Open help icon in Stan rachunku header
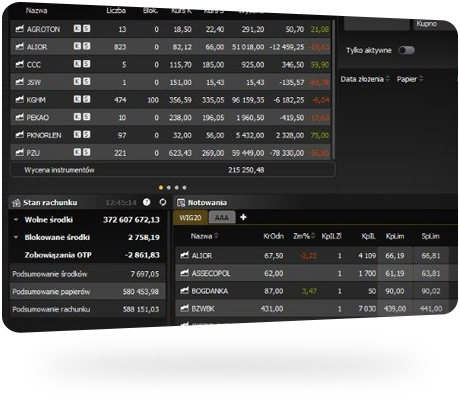This screenshot has width=460, height=400. click(x=146, y=202)
